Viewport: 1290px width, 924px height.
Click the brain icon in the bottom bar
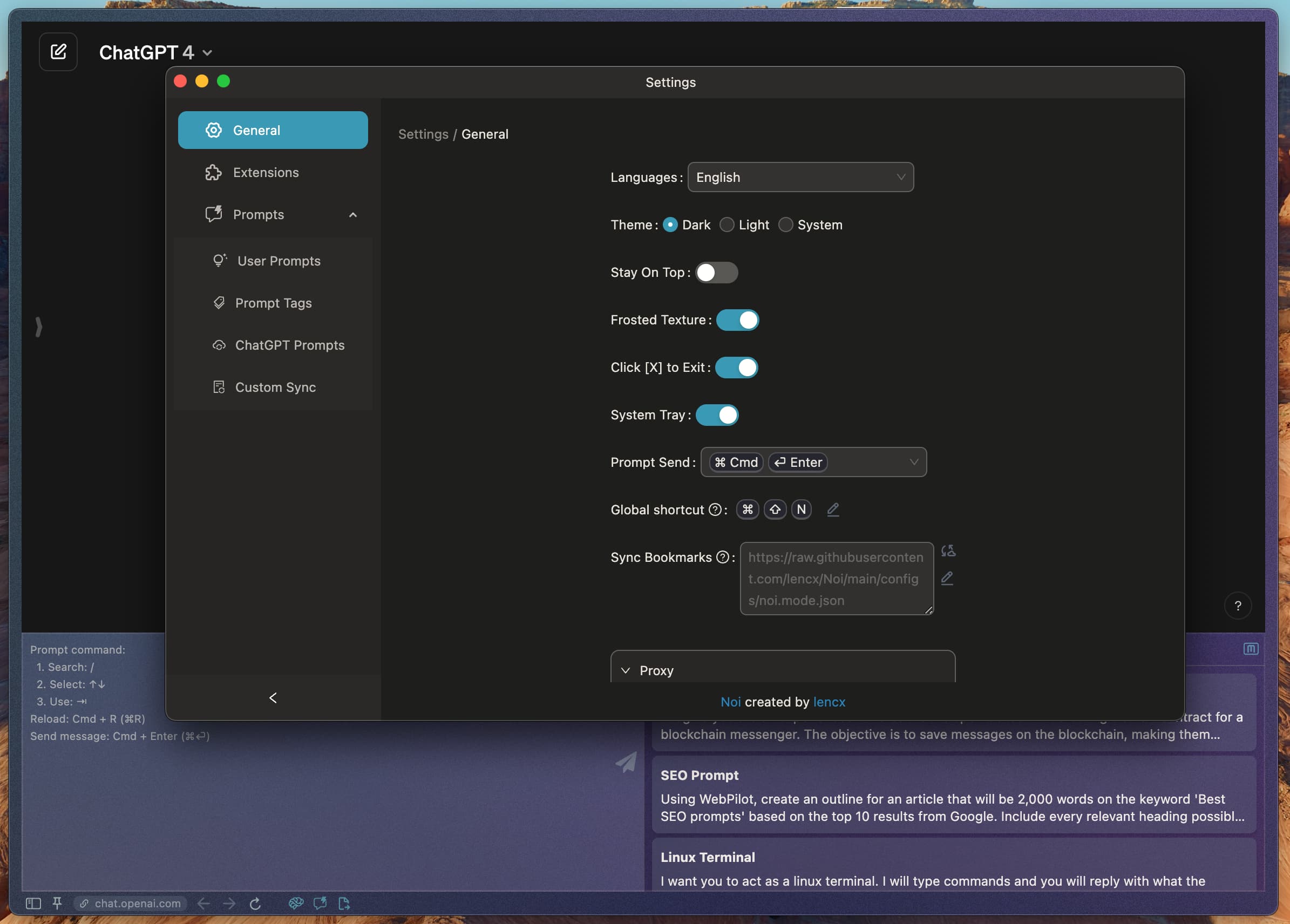[296, 903]
